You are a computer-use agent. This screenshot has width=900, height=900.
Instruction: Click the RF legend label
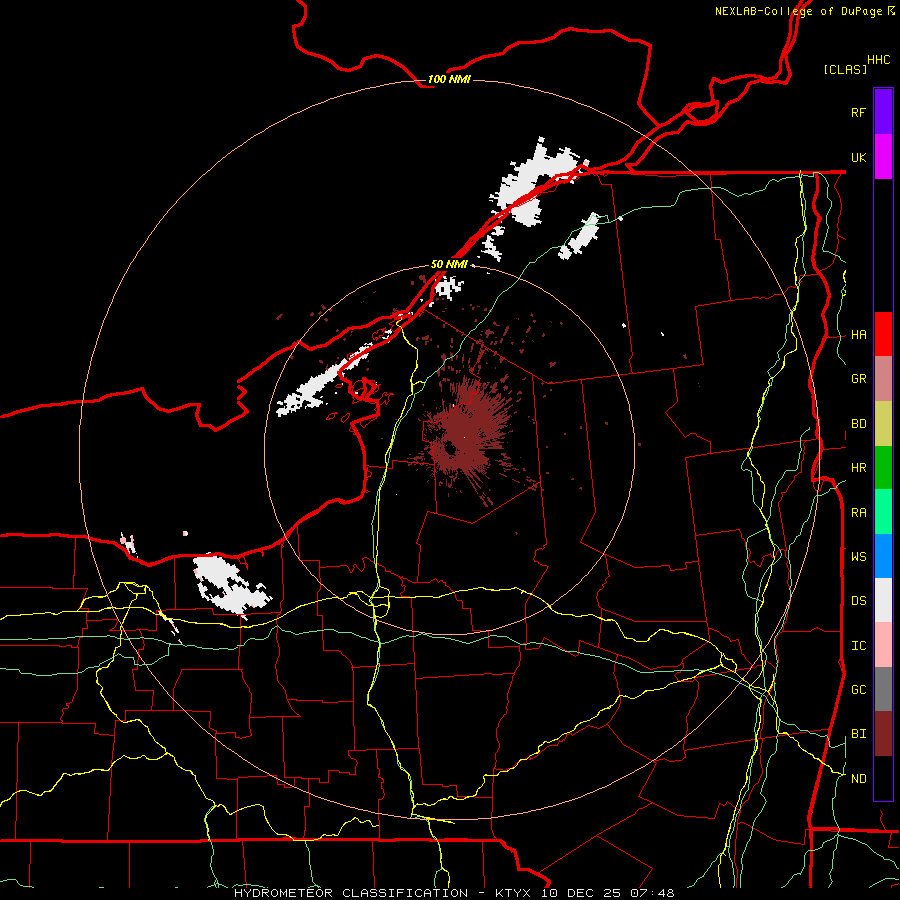(859, 112)
